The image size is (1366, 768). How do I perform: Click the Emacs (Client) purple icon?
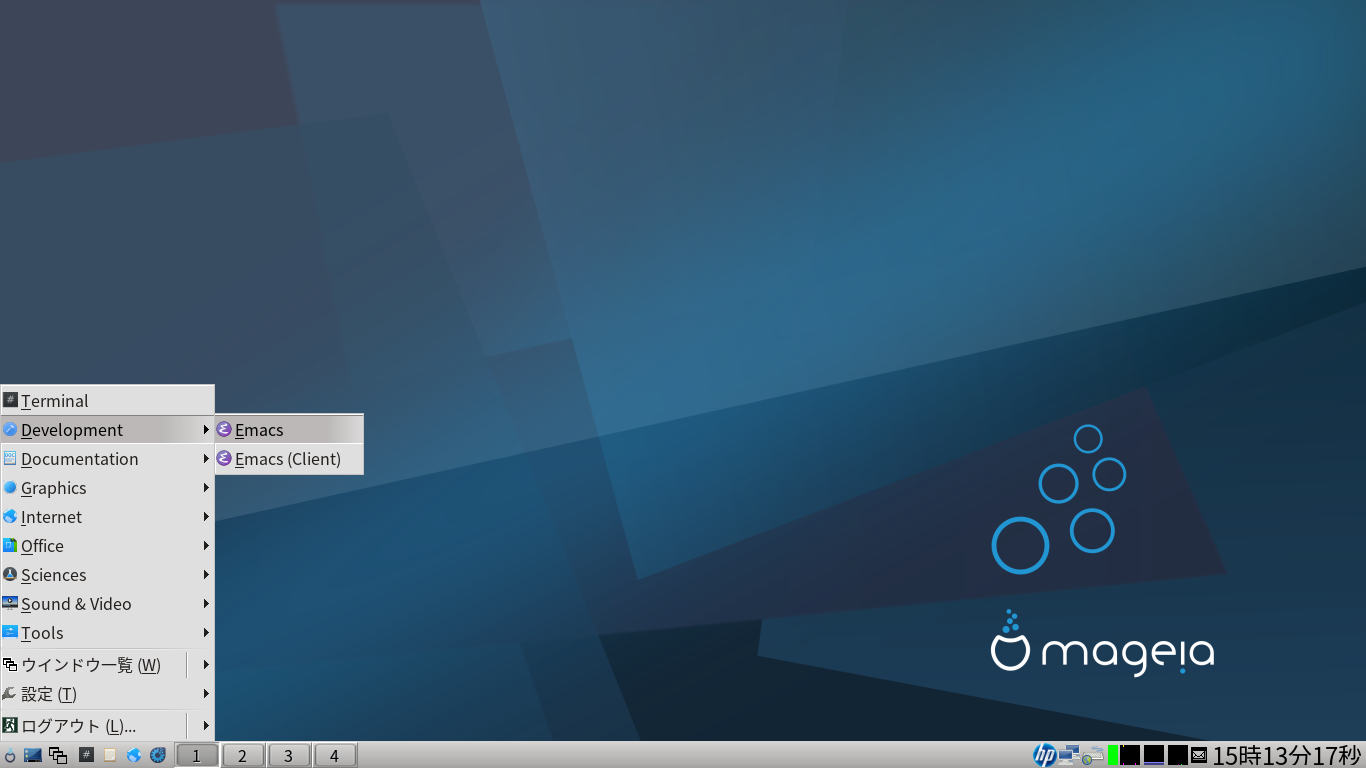pyautogui.click(x=224, y=458)
